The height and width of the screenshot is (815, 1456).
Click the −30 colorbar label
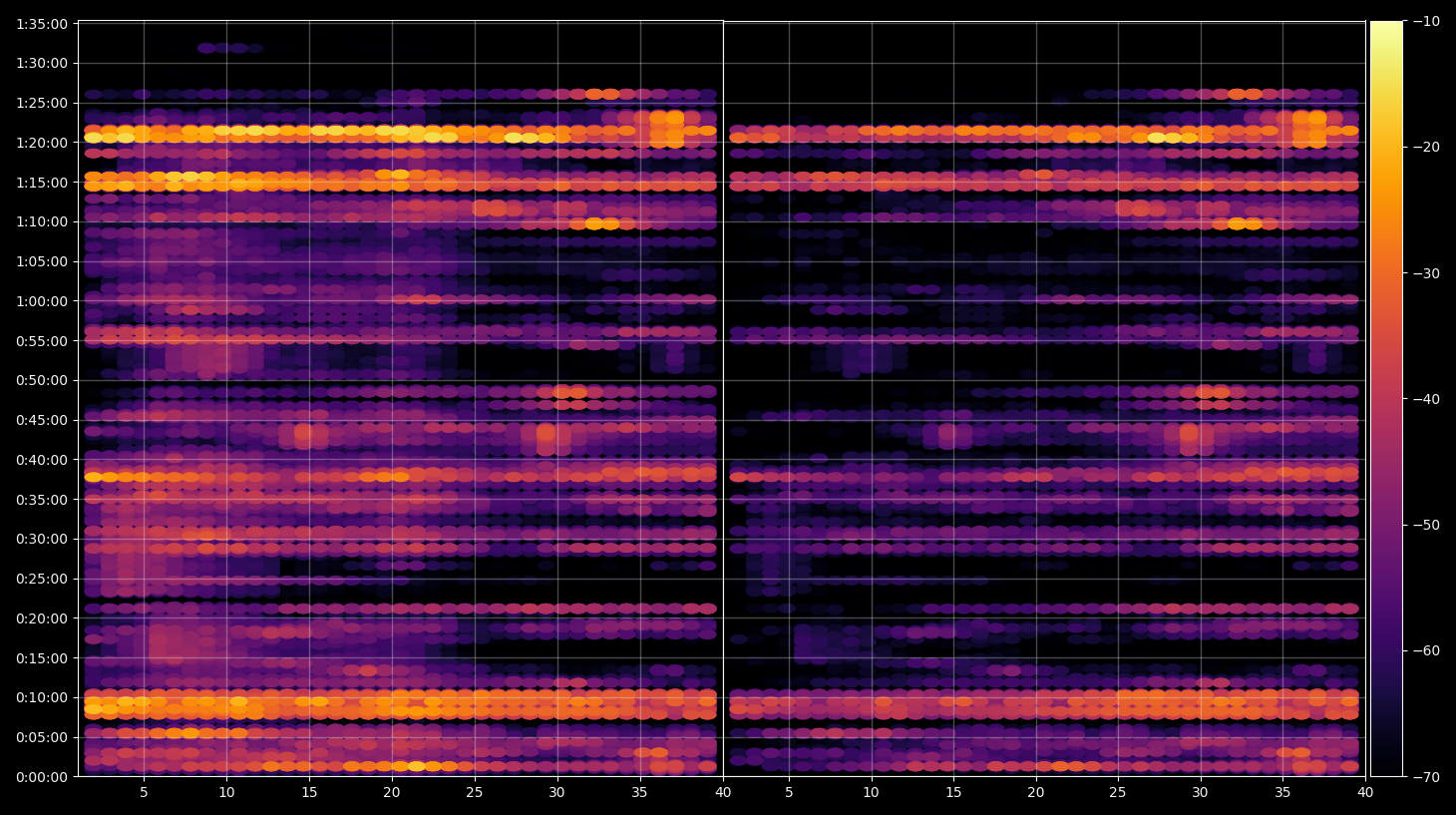(1427, 273)
